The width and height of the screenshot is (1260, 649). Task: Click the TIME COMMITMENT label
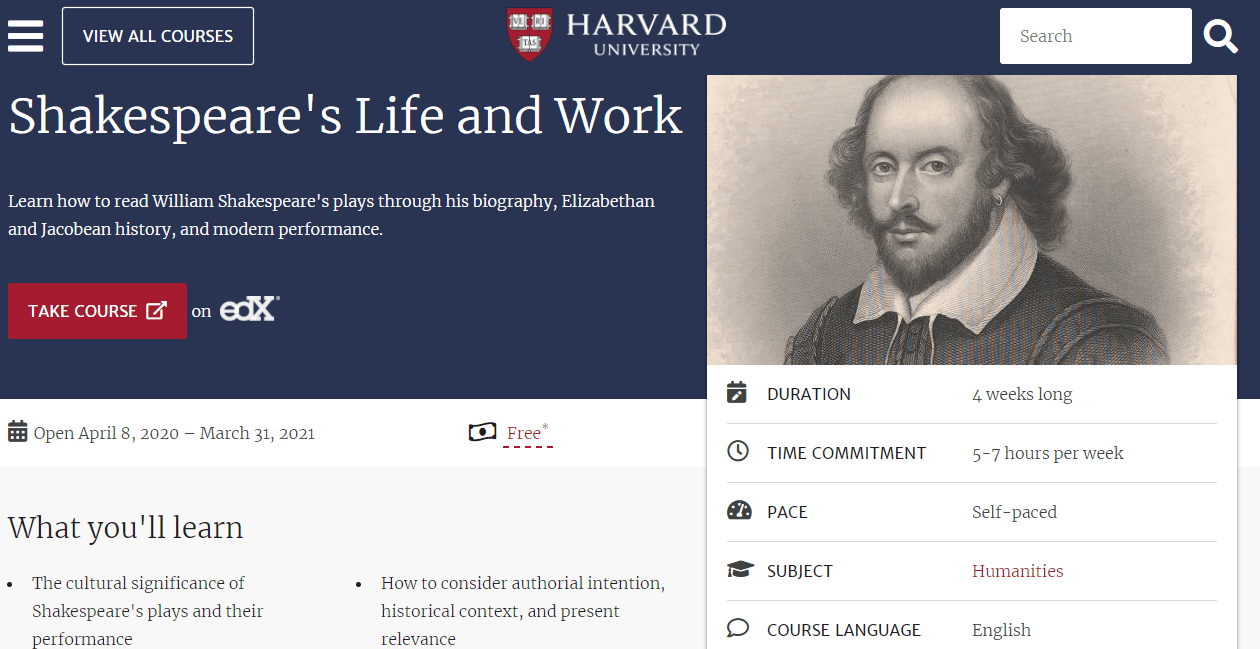(x=847, y=453)
